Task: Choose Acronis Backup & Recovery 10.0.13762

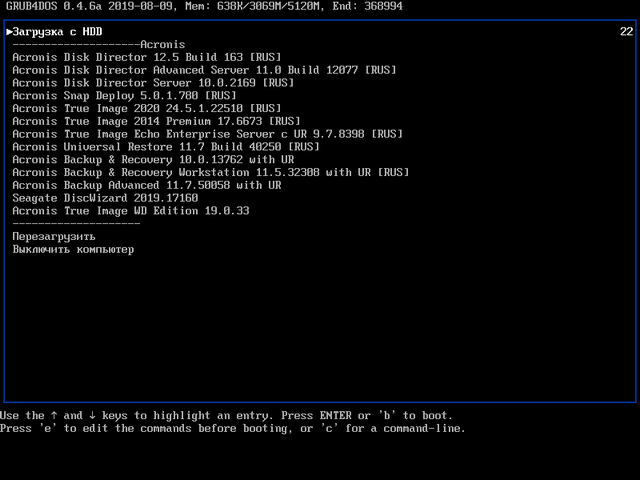Action: [153, 160]
